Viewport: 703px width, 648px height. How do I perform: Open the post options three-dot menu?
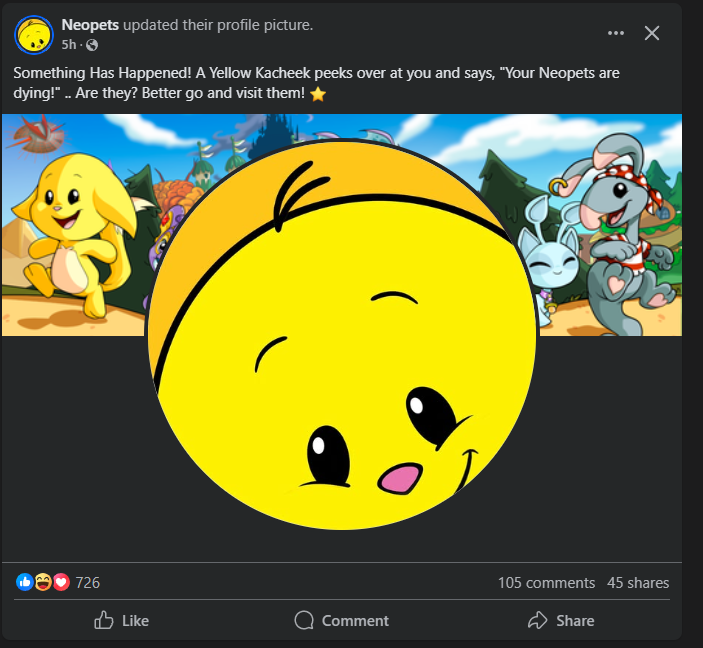pyautogui.click(x=616, y=33)
